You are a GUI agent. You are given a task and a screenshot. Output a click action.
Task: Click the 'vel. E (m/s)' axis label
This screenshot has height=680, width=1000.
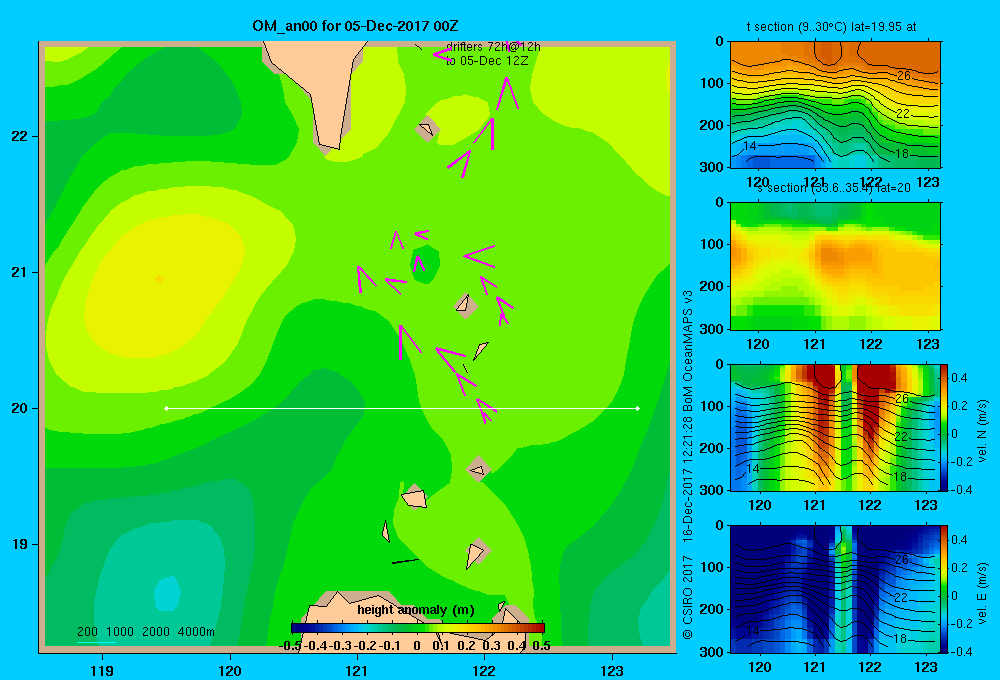(x=982, y=593)
